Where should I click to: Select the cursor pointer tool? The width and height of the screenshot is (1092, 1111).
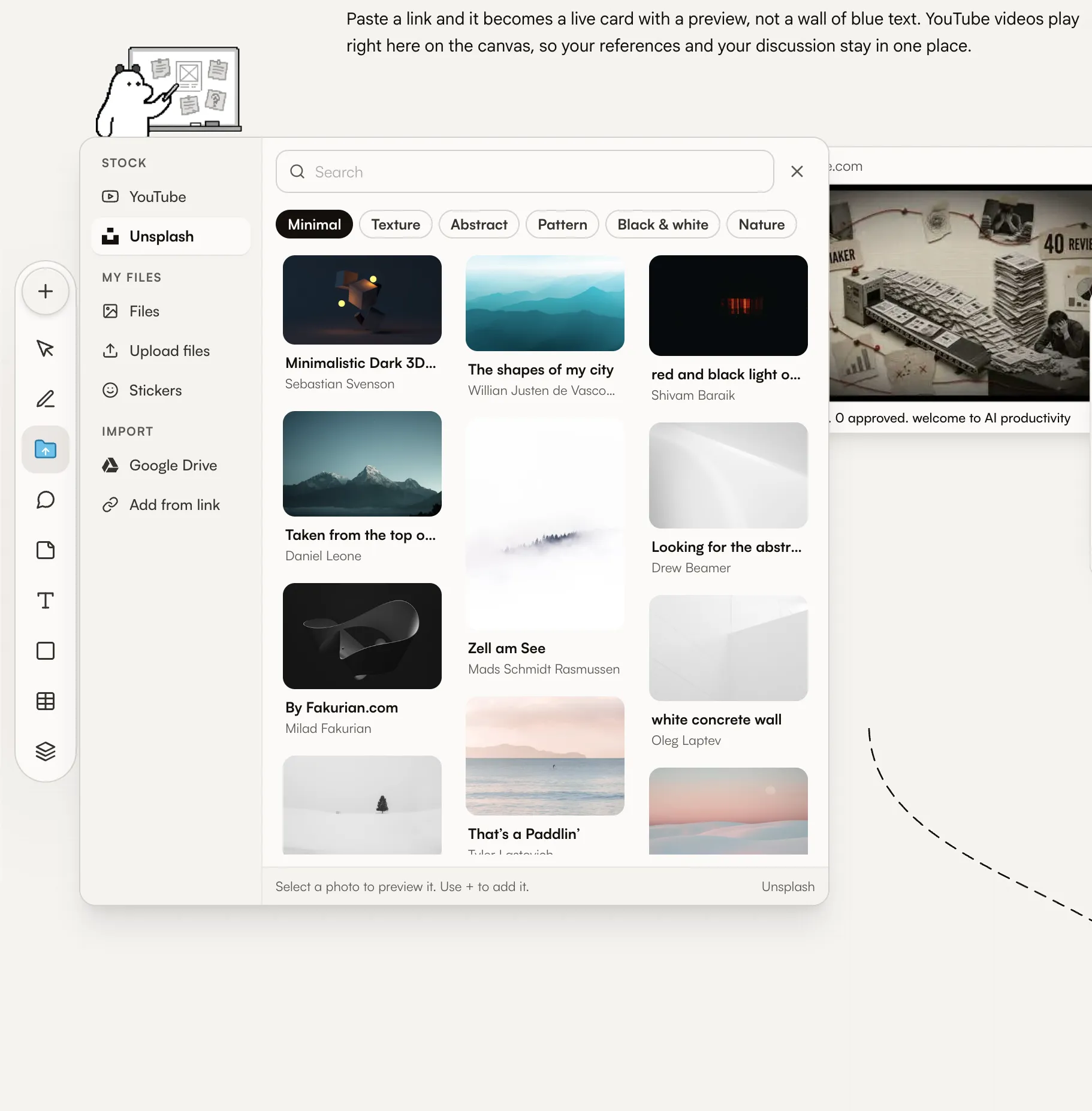[46, 348]
